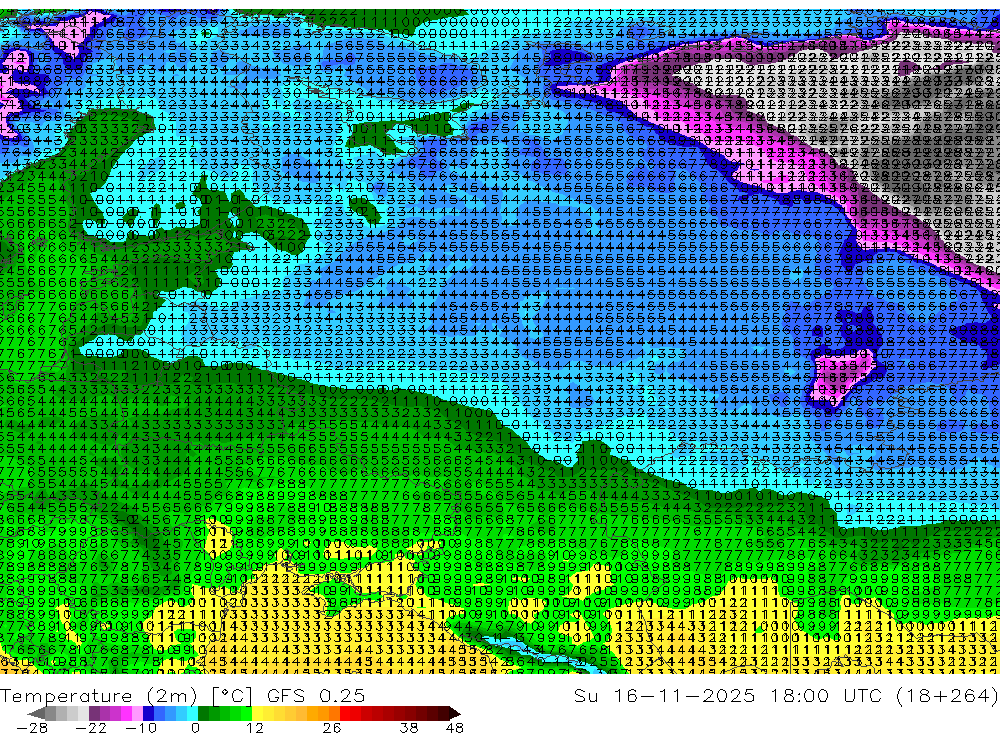Viewport: 1000px width, 733px height.
Task: Click the "18:00 UTC" time text
Action: click(x=827, y=695)
